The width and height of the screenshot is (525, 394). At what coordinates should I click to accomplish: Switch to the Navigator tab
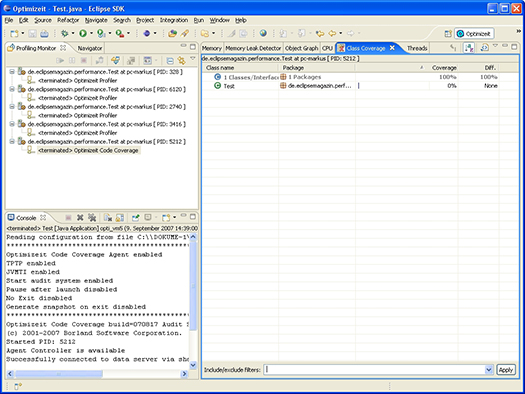click(90, 48)
